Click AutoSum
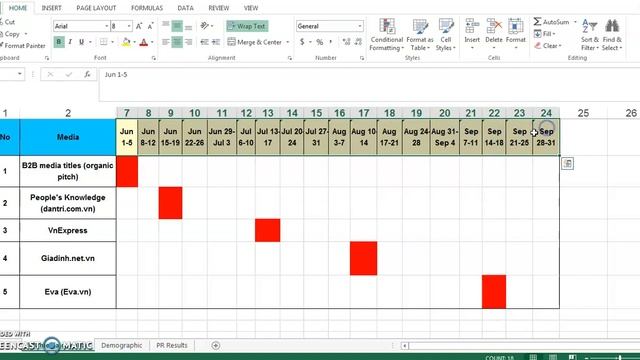This screenshot has height=360, width=640. click(551, 22)
